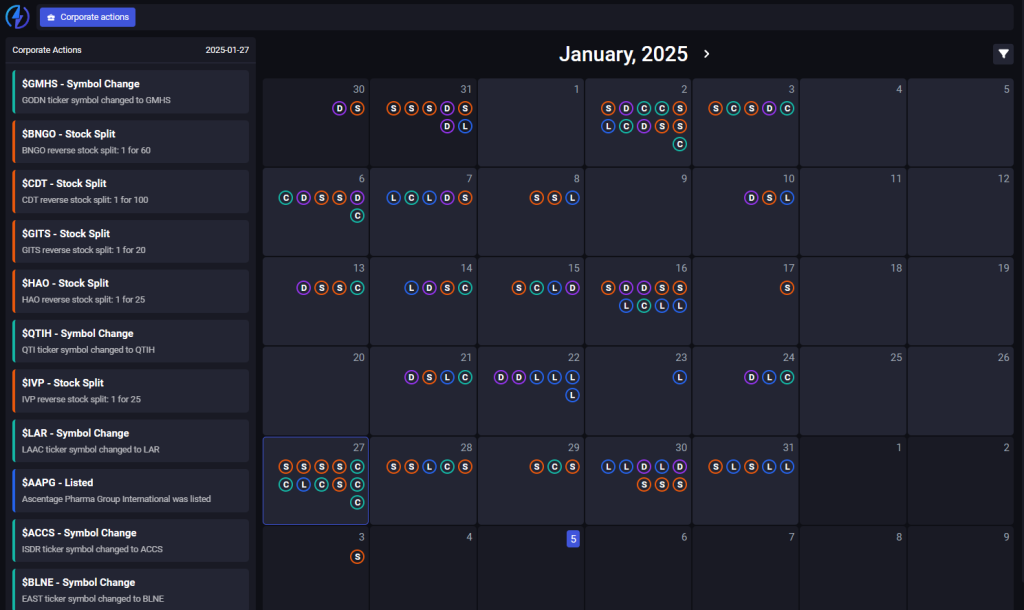Select the January 25 day number
The width and height of the screenshot is (1024, 610).
pyautogui.click(x=896, y=357)
